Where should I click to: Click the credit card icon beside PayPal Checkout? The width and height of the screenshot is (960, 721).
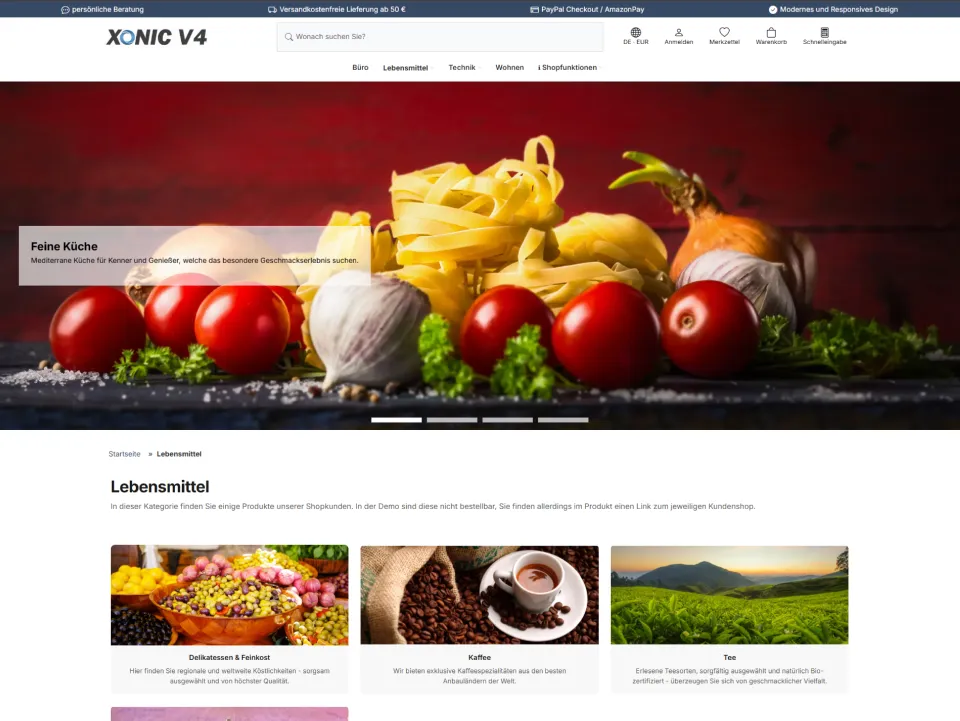[x=534, y=10]
